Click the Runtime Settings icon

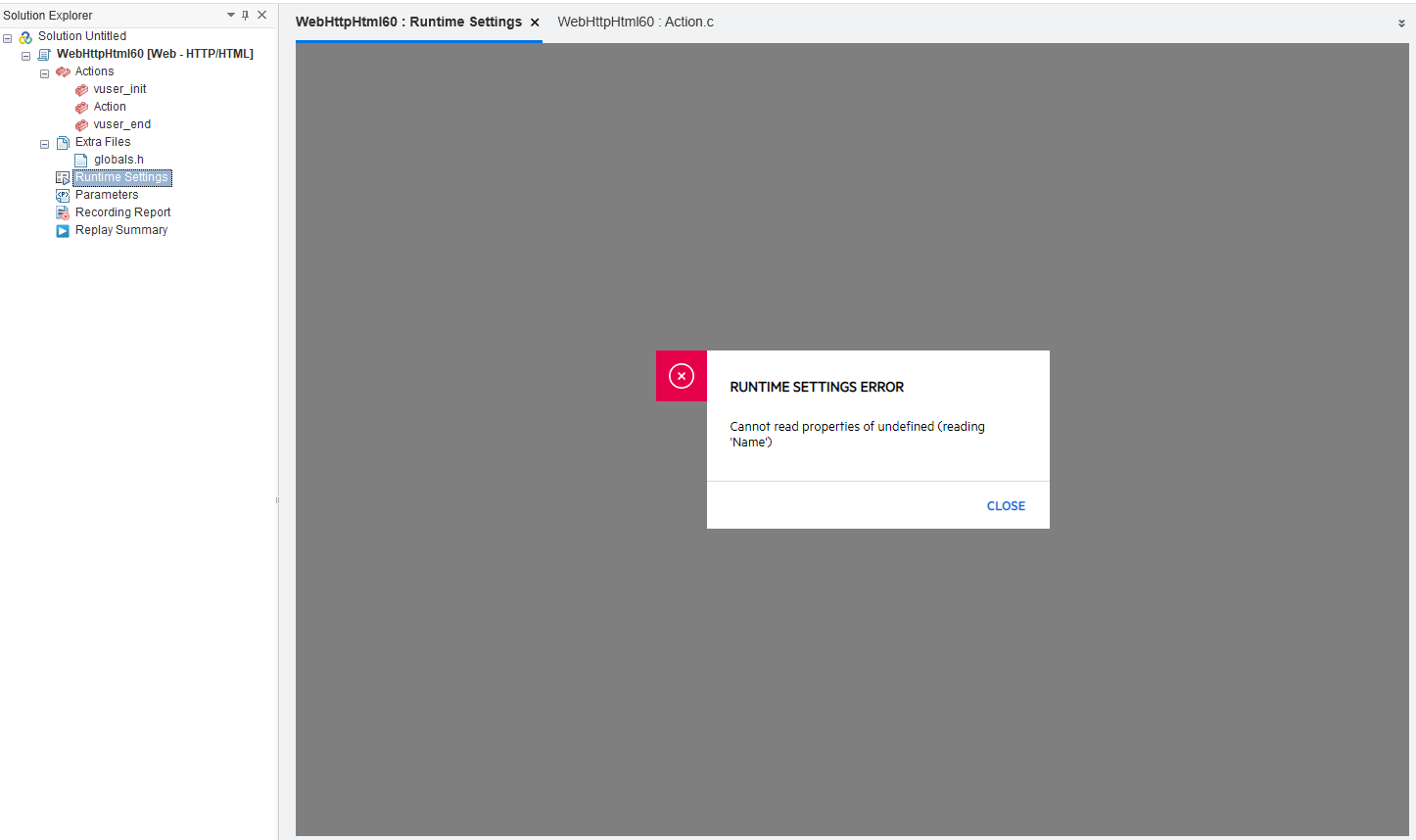point(63,177)
